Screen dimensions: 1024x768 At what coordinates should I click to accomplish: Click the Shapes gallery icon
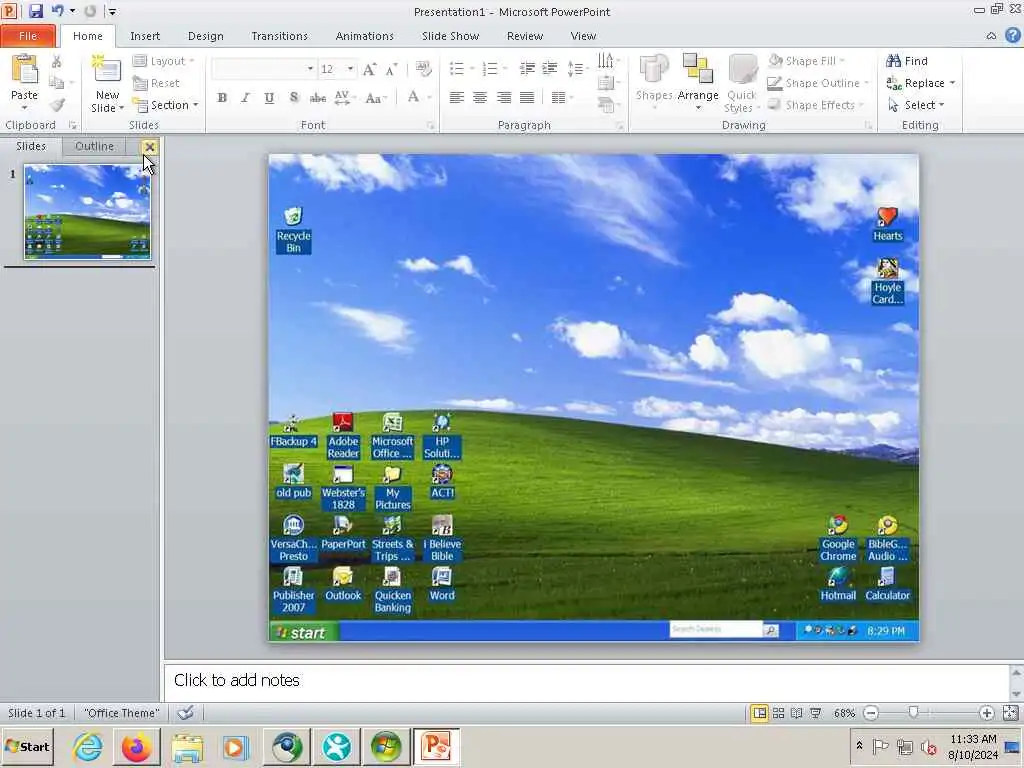click(654, 69)
